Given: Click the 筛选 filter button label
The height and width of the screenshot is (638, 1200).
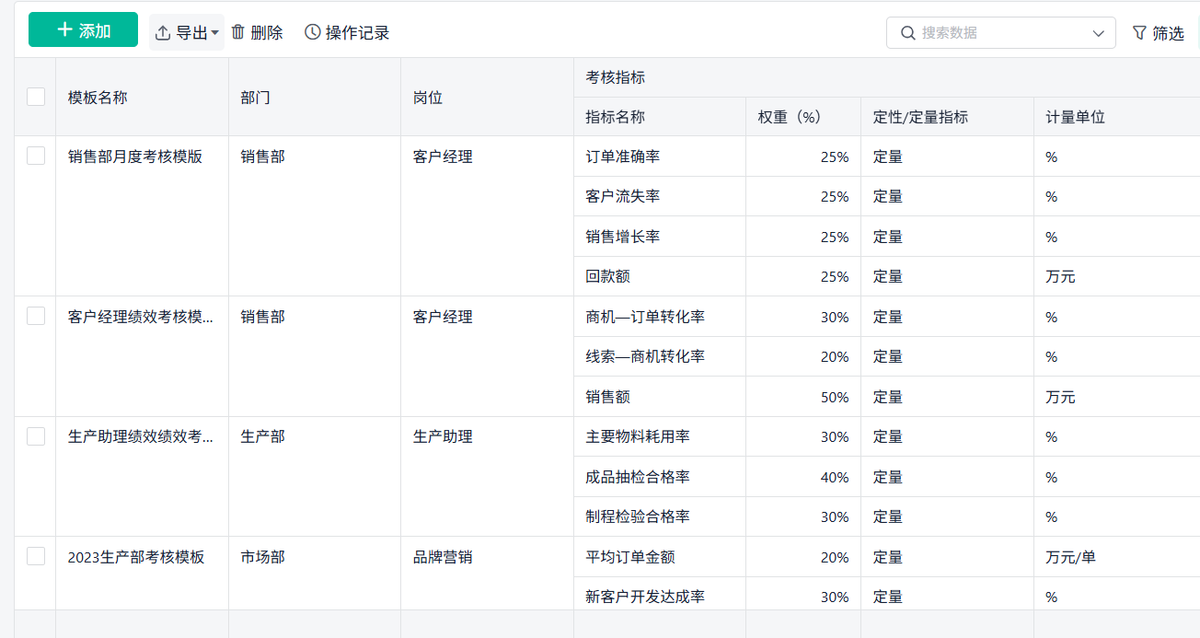Looking at the screenshot, I should [x=1168, y=33].
